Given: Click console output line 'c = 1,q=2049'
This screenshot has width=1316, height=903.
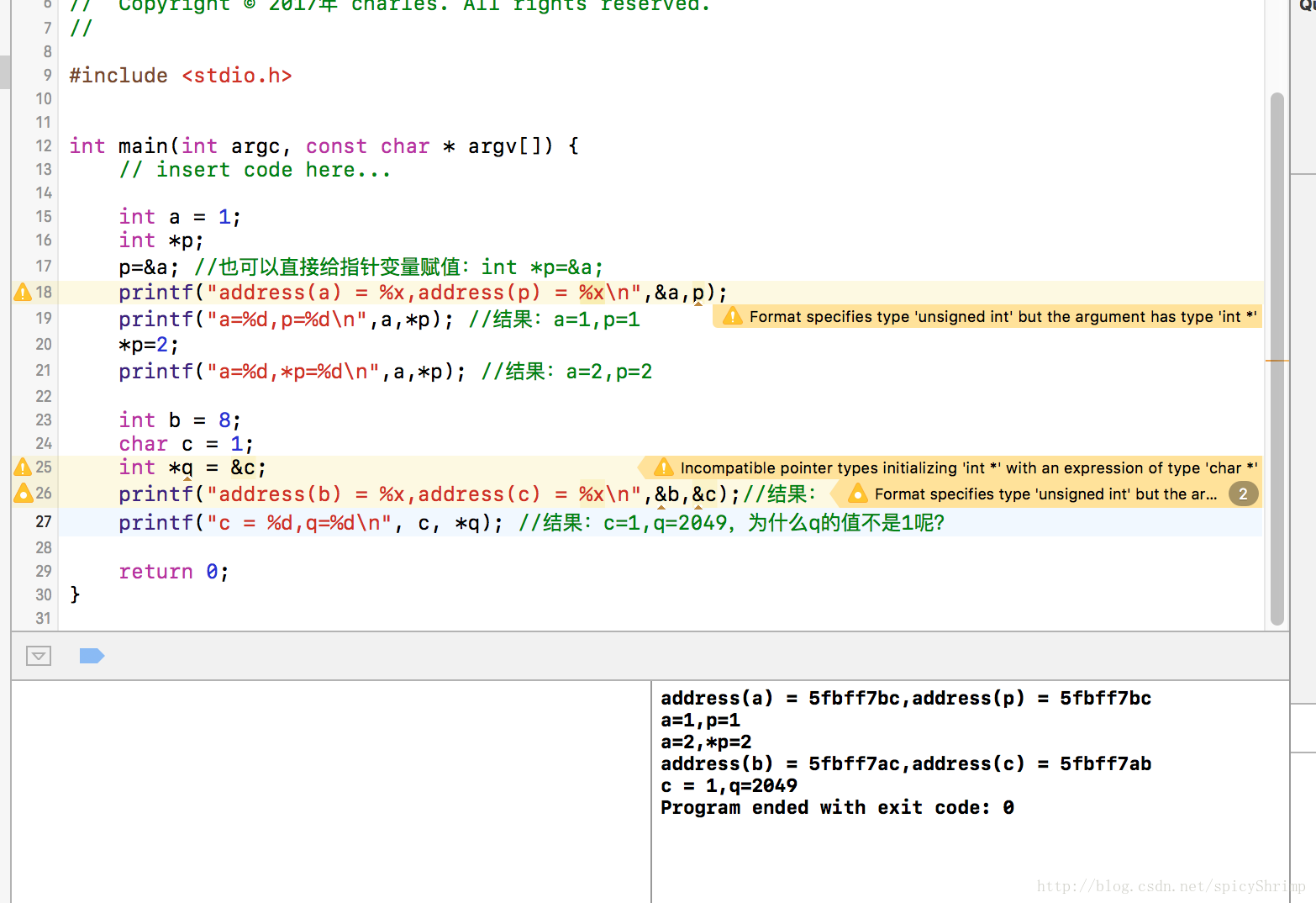Looking at the screenshot, I should [x=729, y=786].
